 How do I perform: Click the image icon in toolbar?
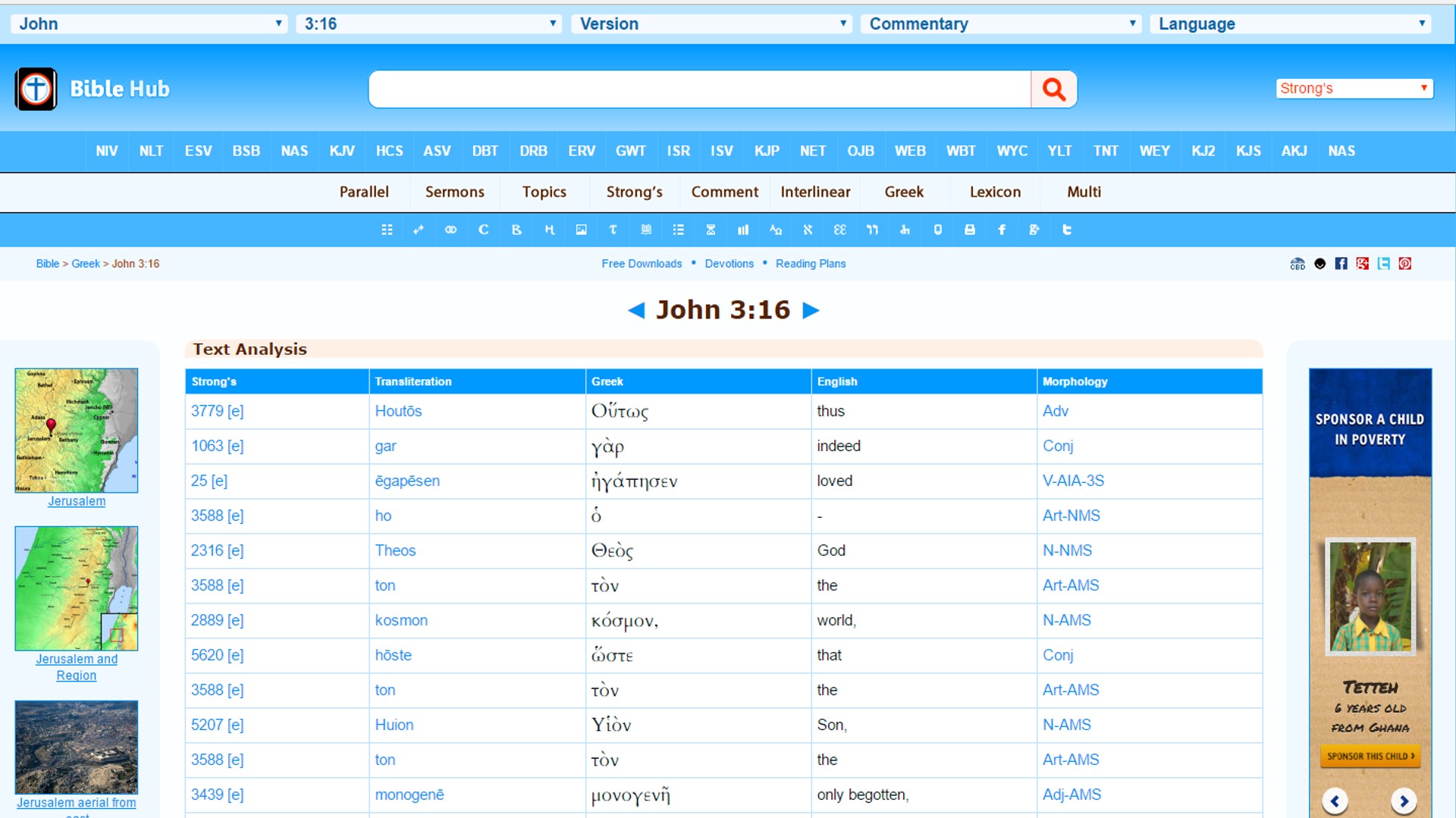click(x=581, y=230)
